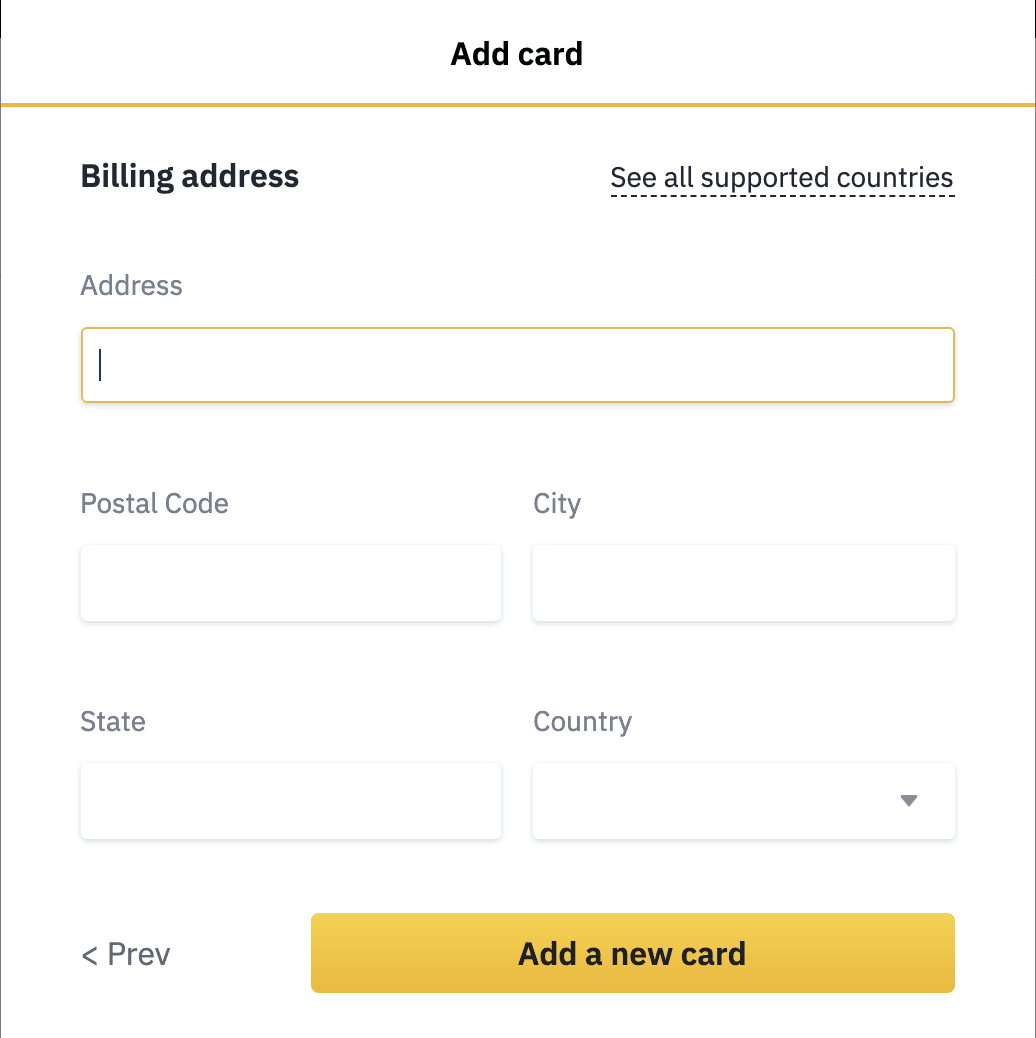Click the Postal Code label

tap(154, 504)
